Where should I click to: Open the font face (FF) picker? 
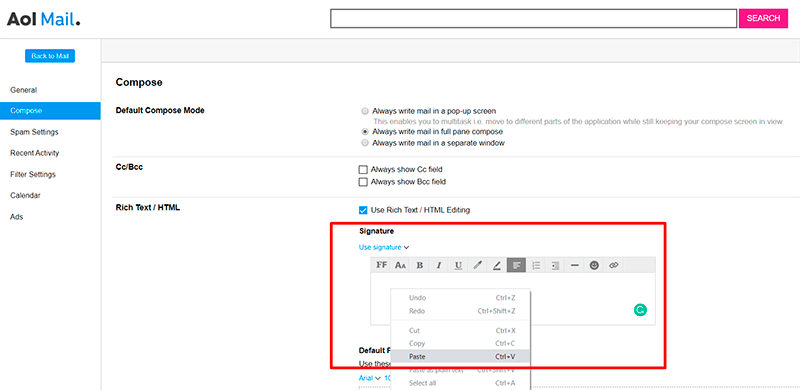pos(381,265)
